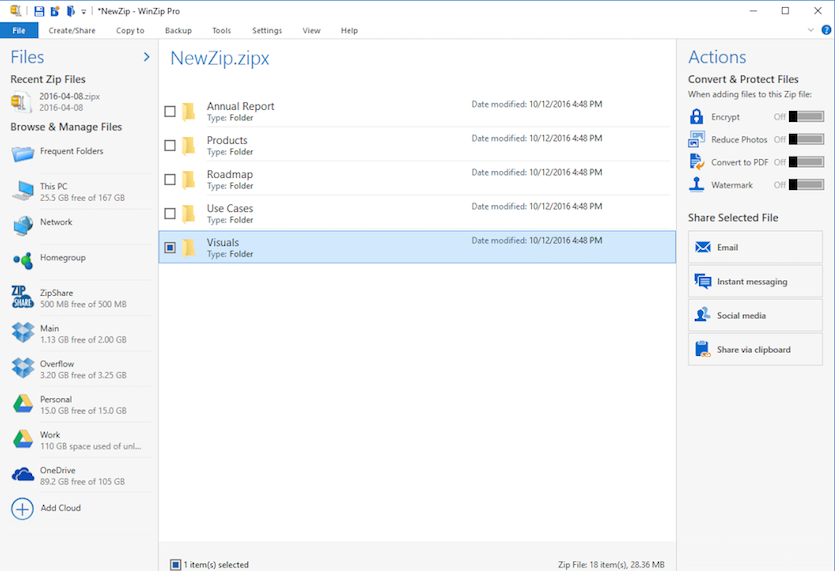The image size is (835, 571).
Task: Check the Roadmap folder checkbox
Action: pos(170,180)
